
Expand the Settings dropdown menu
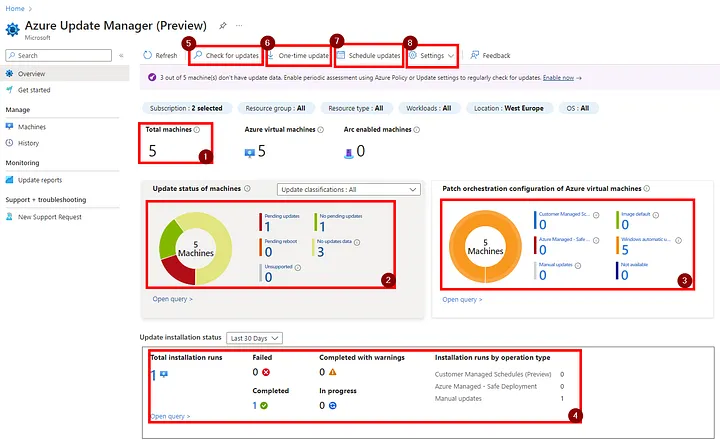click(451, 56)
